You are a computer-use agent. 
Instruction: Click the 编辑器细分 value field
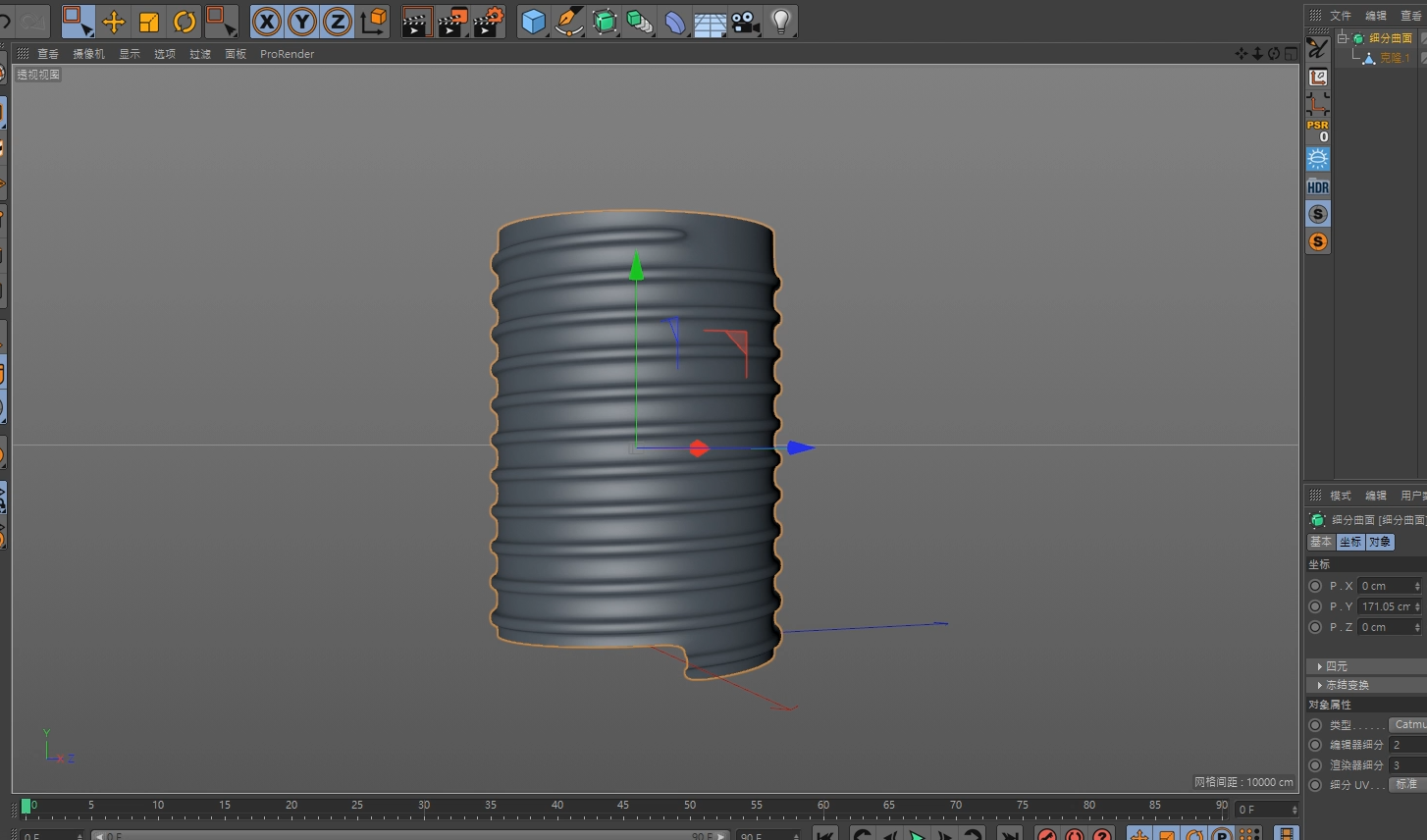pos(1407,745)
